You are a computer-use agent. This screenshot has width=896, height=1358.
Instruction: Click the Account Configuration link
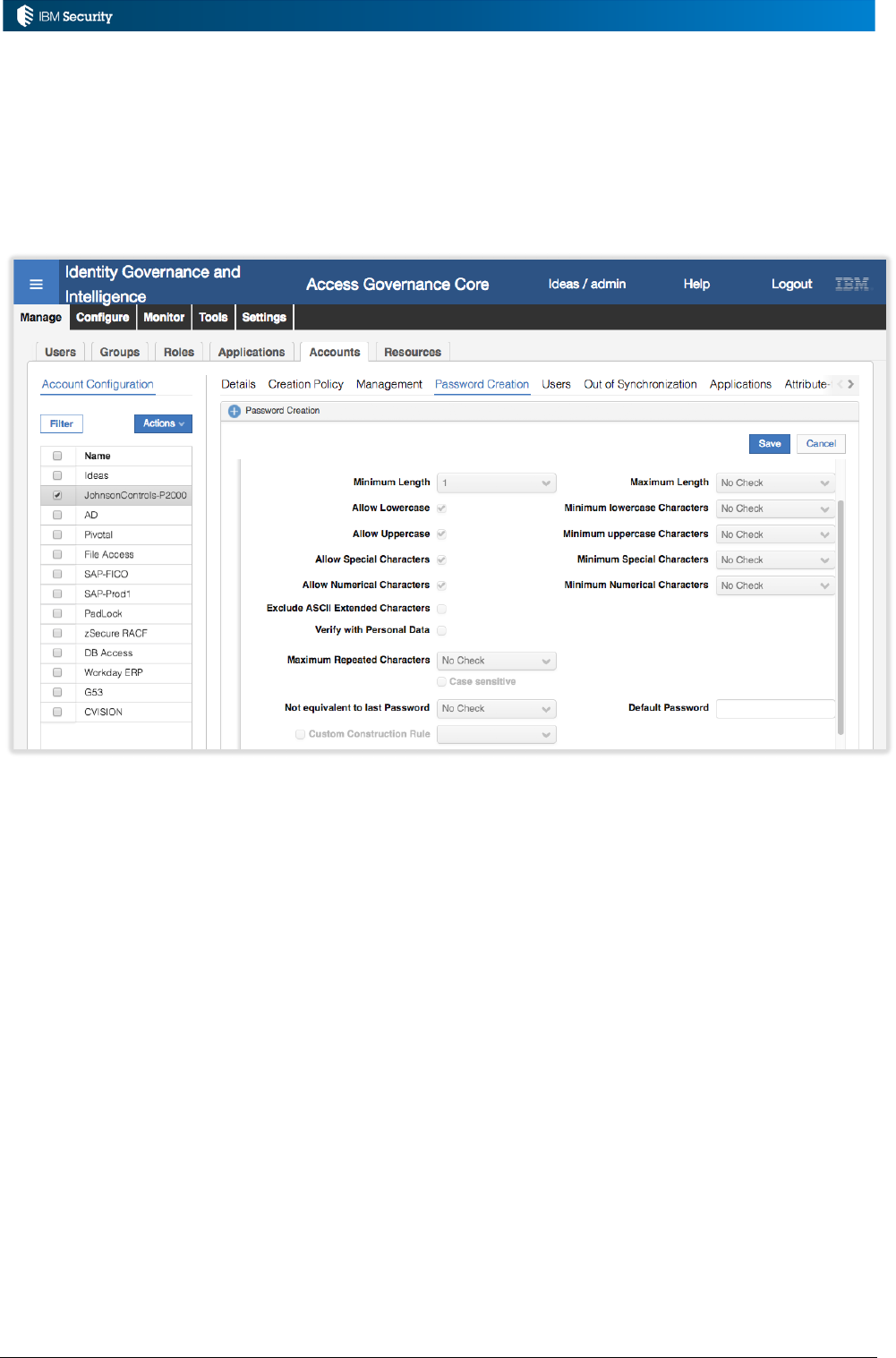(98, 384)
